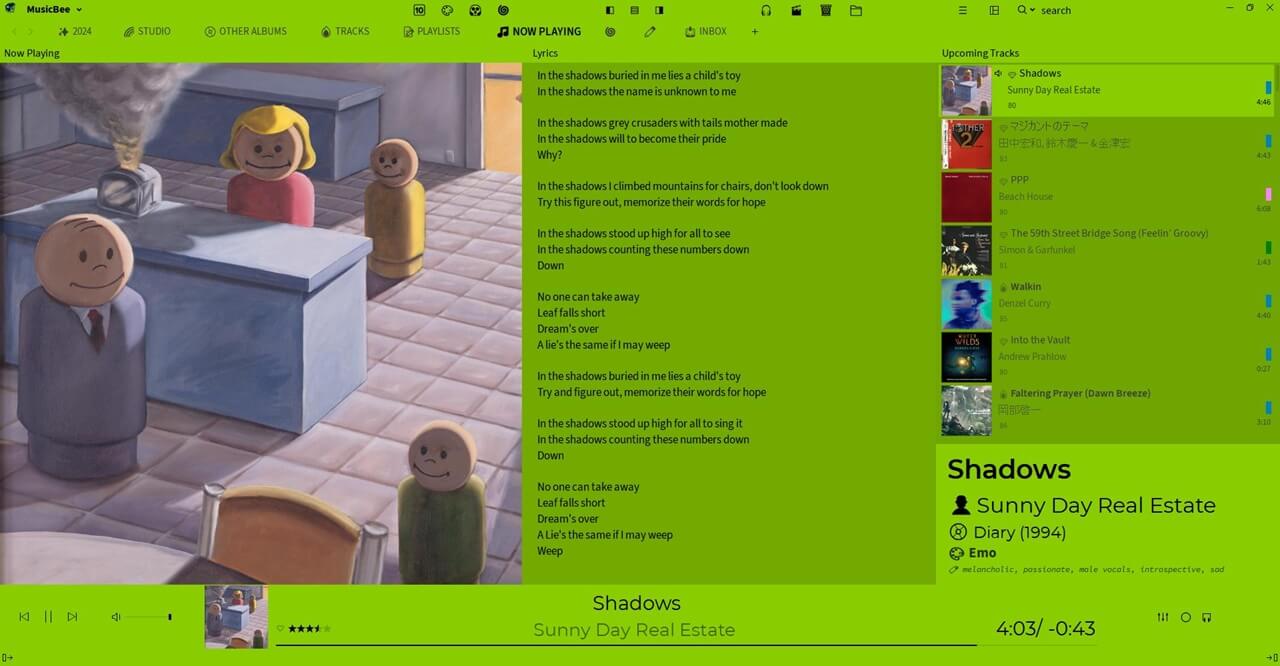Image resolution: width=1280 pixels, height=666 pixels.
Task: Select The 59th Street Bridge Song track
Action: point(1106,250)
